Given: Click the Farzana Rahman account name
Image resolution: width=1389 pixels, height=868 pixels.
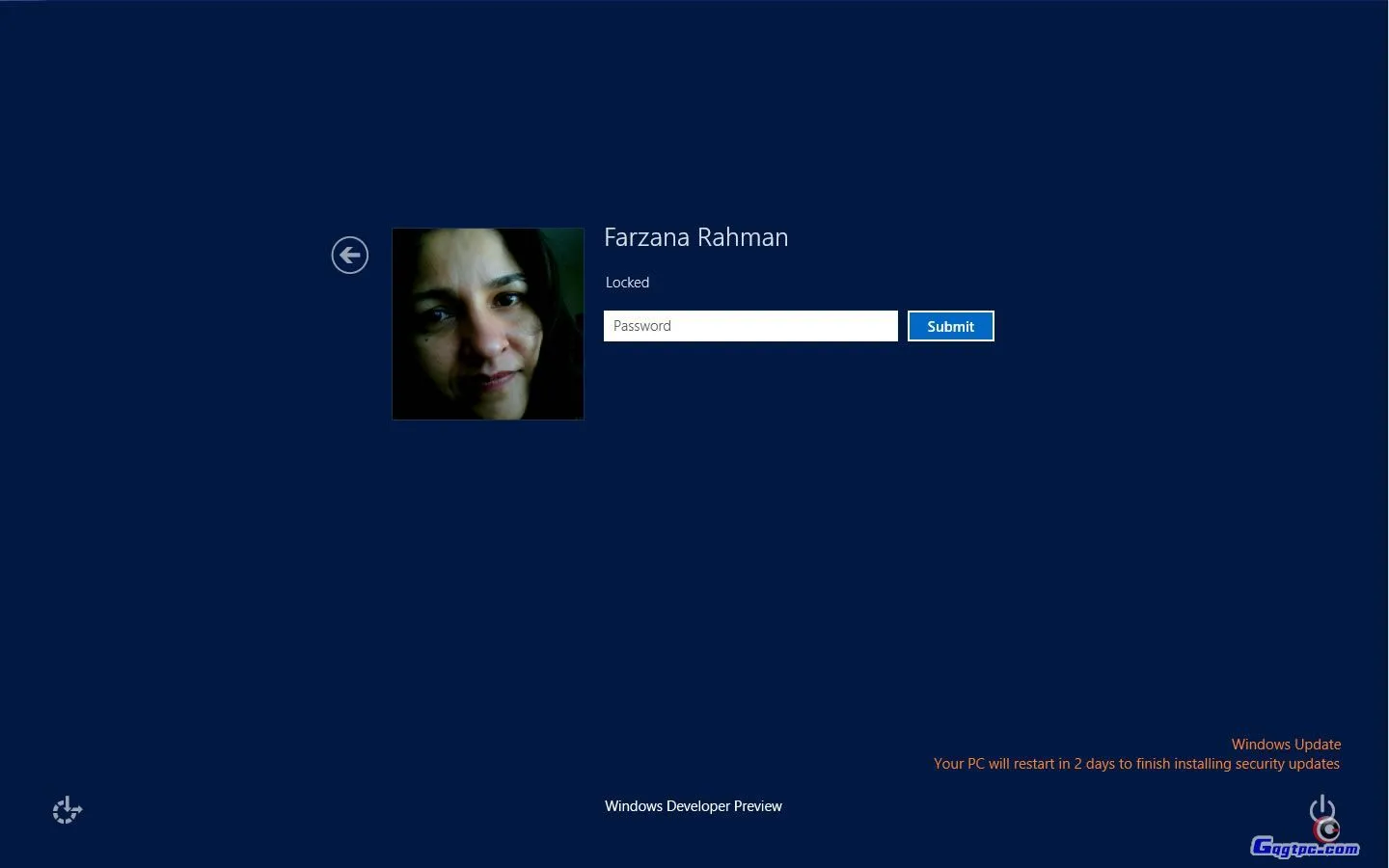Looking at the screenshot, I should click(x=695, y=237).
